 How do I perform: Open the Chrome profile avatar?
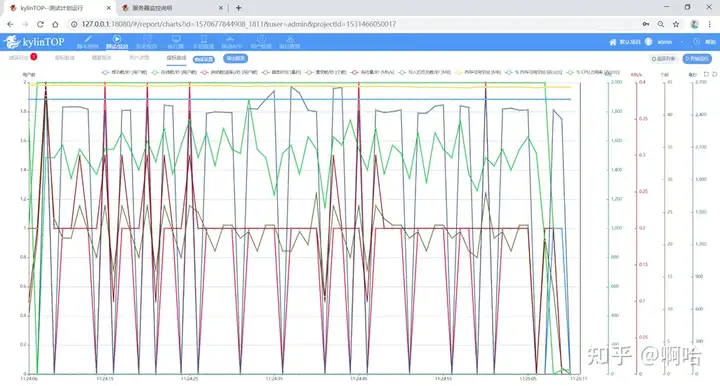(x=695, y=24)
